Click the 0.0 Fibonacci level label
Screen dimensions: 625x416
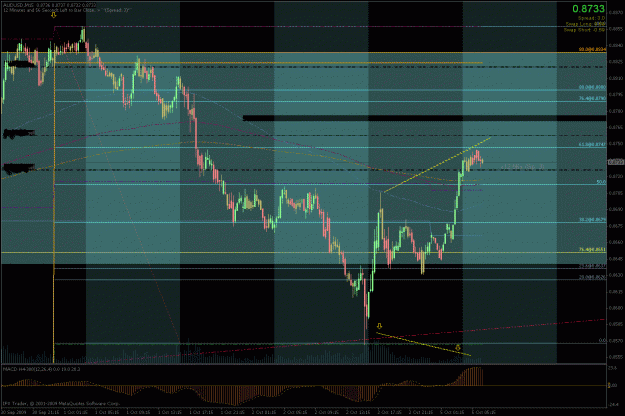tap(602, 341)
